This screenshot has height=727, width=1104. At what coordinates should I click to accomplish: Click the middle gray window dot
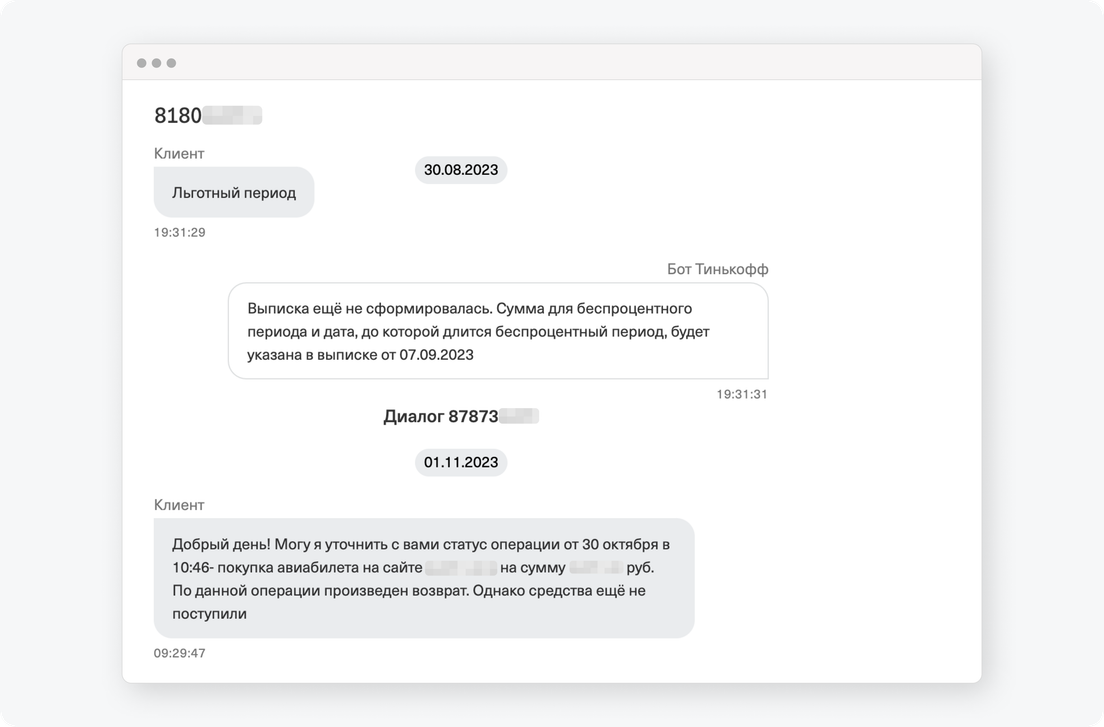pos(156,63)
